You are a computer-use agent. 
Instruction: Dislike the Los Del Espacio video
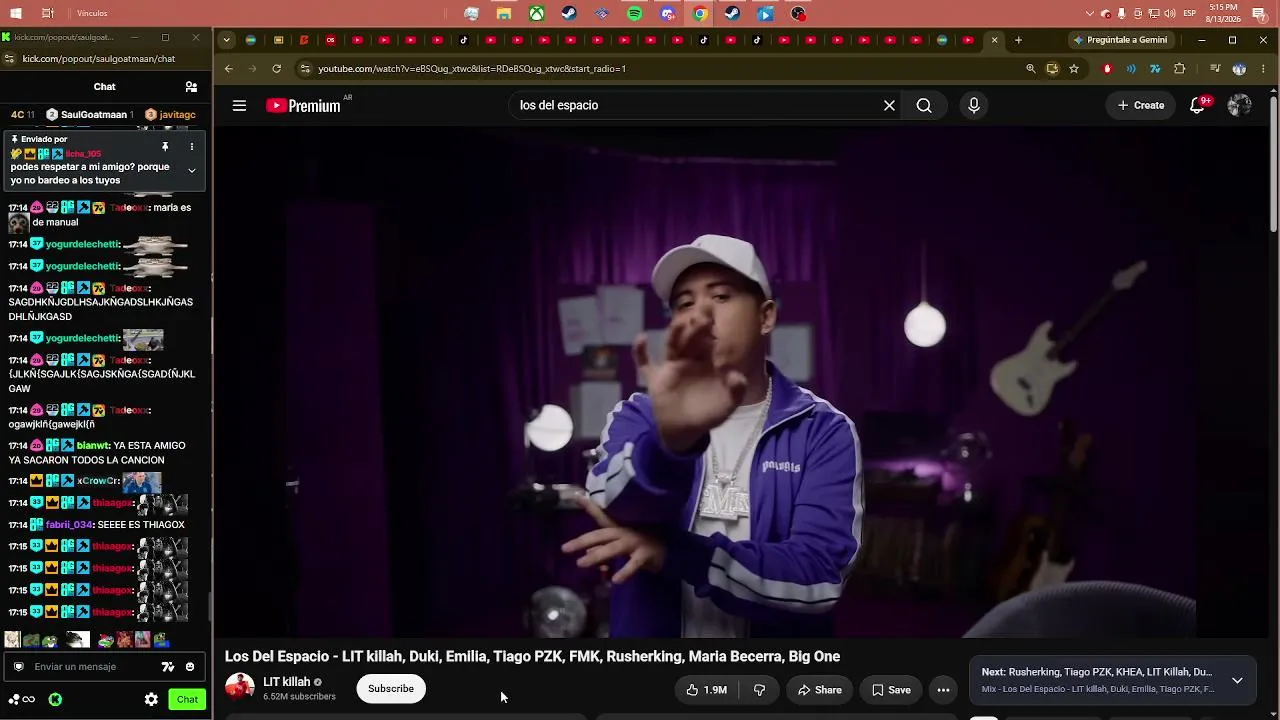tap(759, 690)
